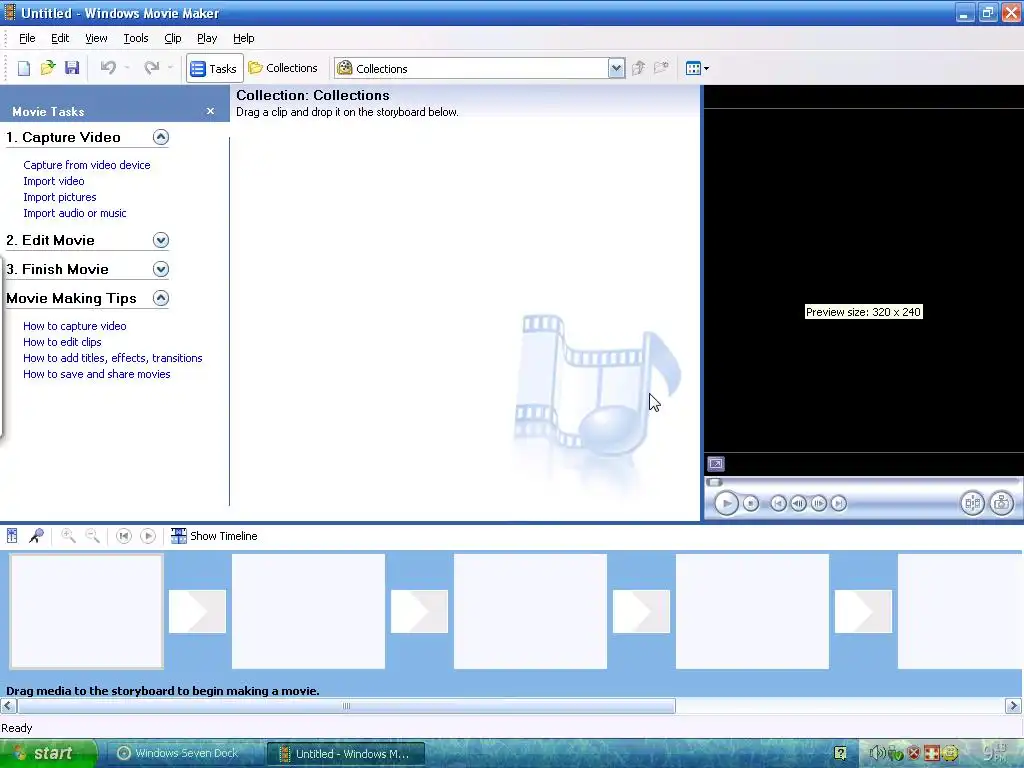Collapse the Movie Making Tips section

pyautogui.click(x=161, y=298)
